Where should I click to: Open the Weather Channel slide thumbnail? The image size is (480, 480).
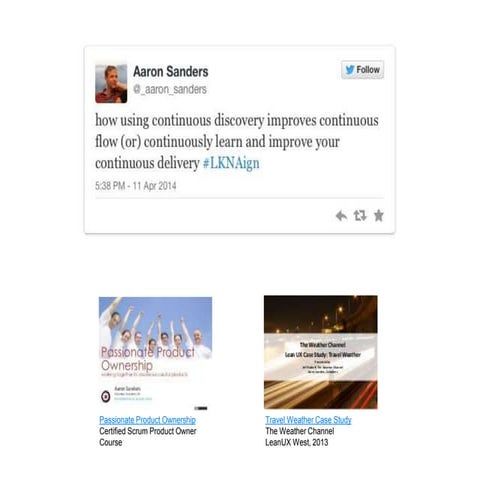tap(321, 352)
